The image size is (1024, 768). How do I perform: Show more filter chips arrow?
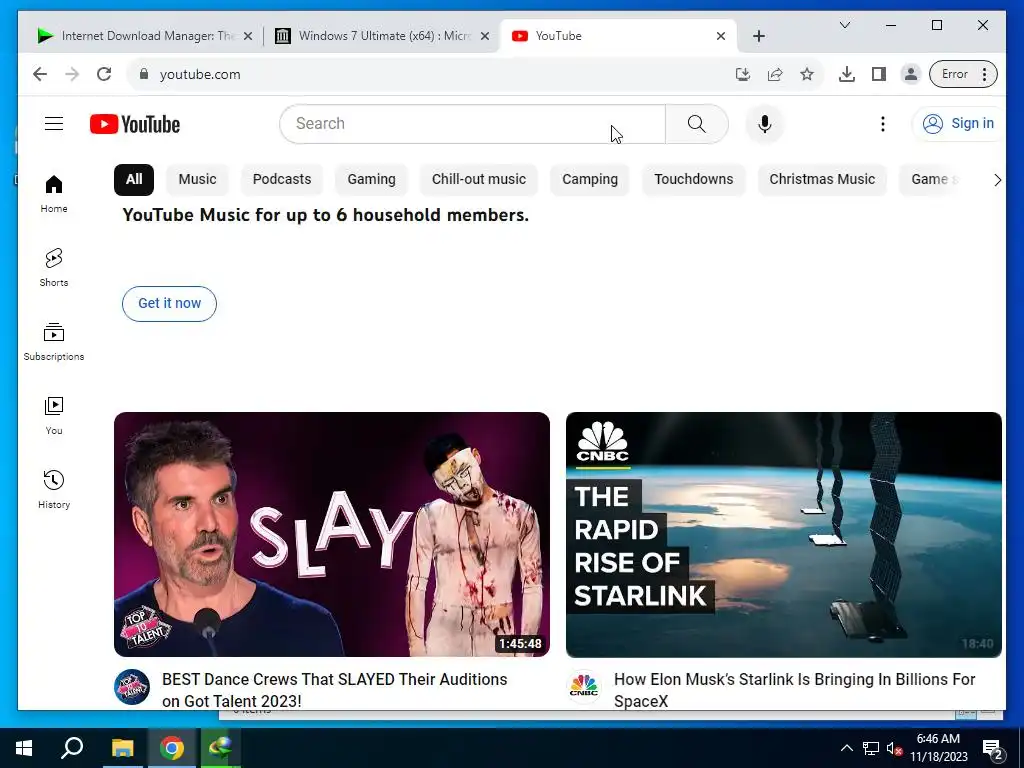[x=997, y=180]
